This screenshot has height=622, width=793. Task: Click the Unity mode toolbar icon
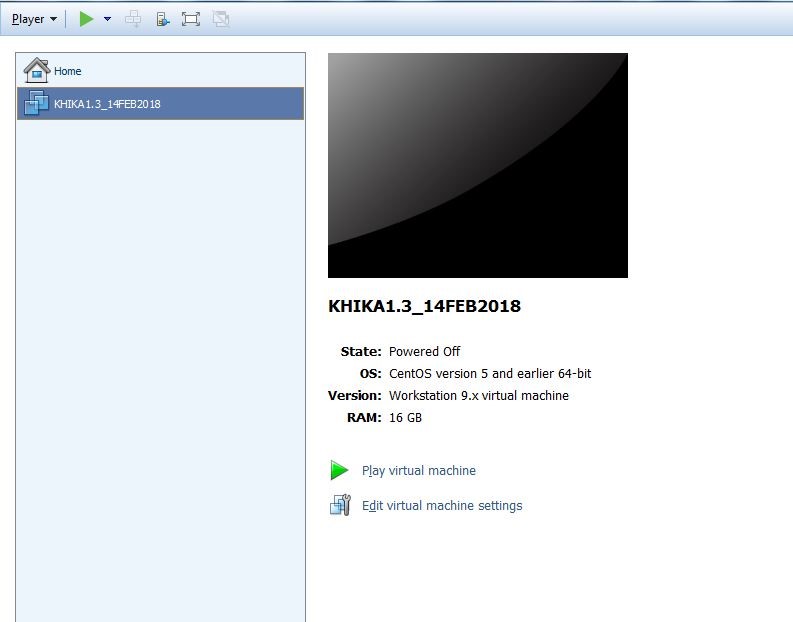221,19
